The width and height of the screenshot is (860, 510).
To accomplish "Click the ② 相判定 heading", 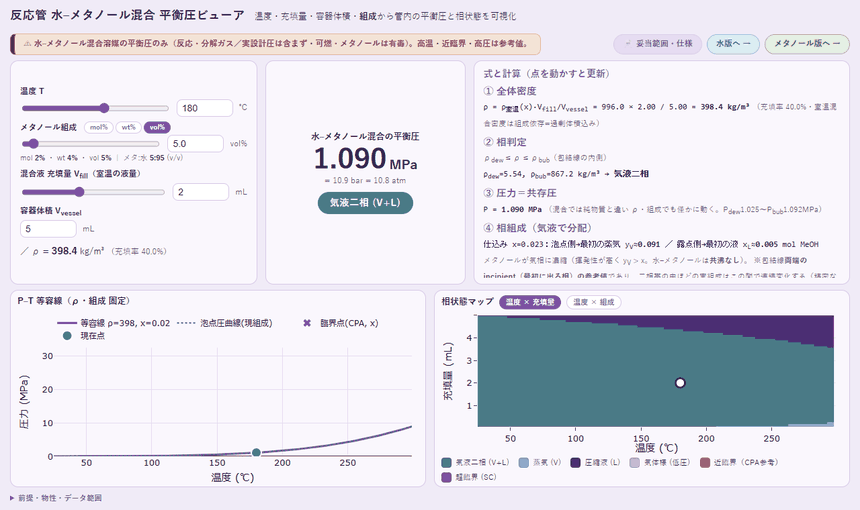I will pos(505,142).
